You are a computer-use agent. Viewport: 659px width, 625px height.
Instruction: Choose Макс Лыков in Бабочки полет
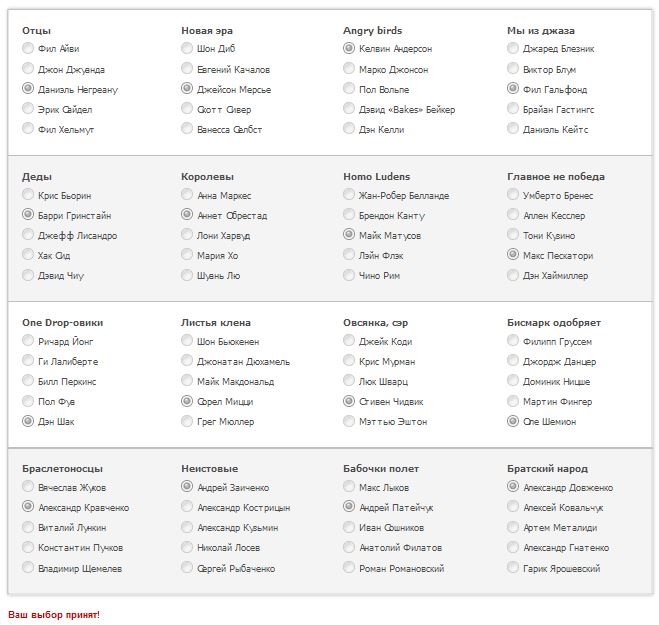(349, 487)
